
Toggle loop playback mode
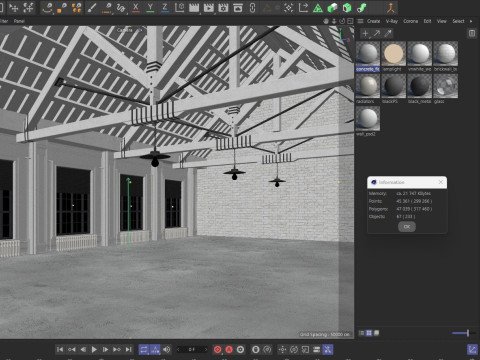(144, 349)
